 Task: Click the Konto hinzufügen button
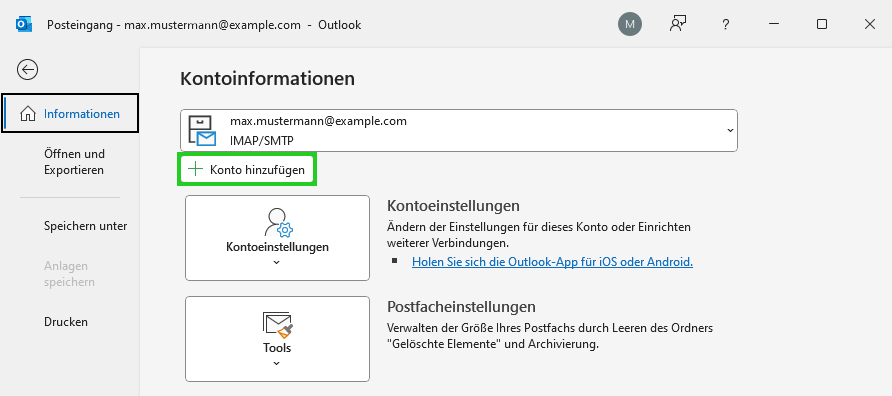[x=247, y=170]
